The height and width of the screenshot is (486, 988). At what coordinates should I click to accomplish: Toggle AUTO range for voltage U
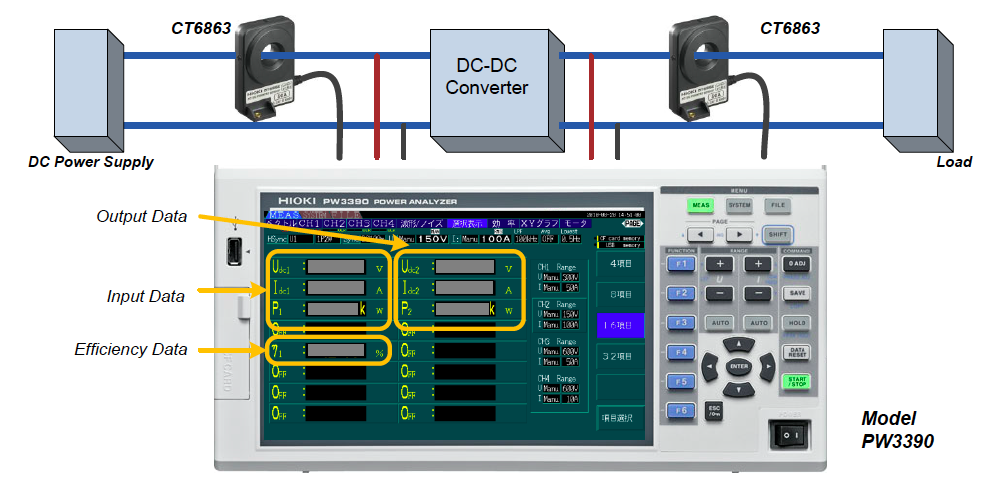tap(720, 323)
